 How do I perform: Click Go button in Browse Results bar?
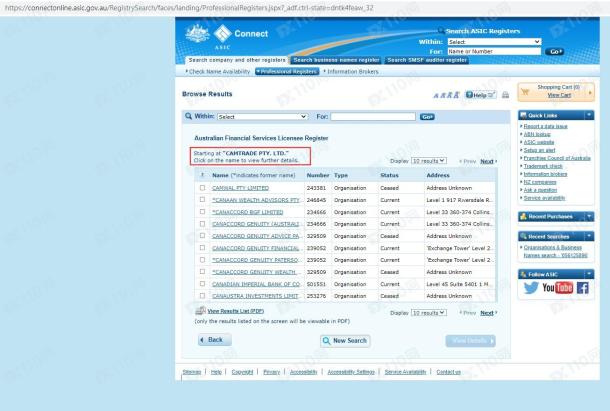coord(427,117)
